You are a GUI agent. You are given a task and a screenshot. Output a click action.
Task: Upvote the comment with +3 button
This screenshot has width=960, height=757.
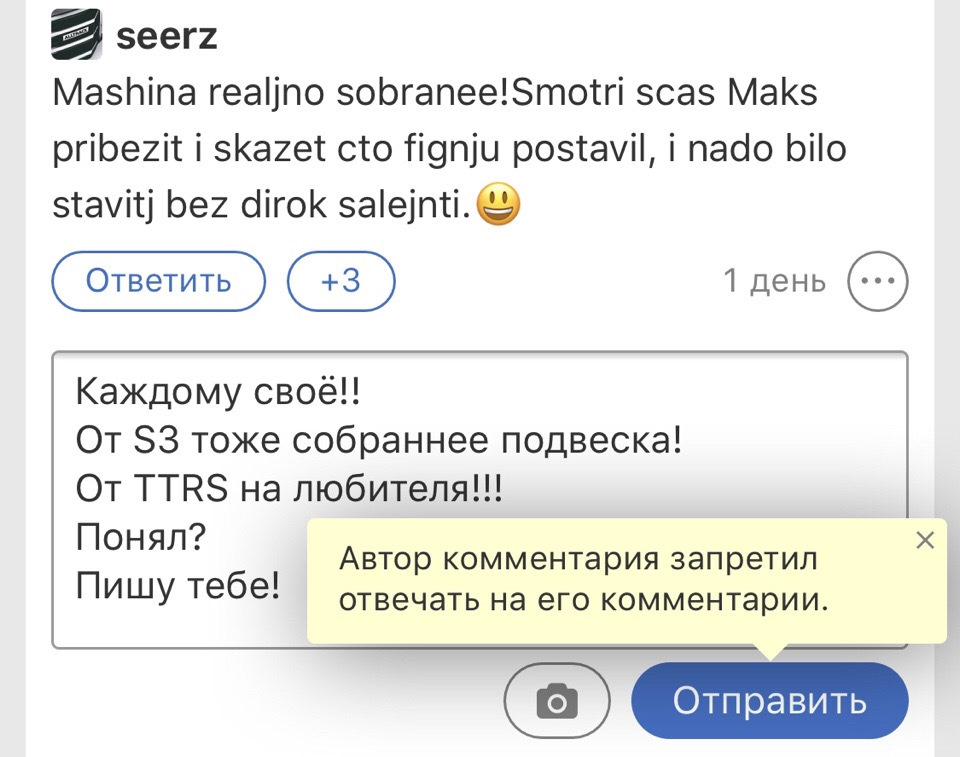coord(341,281)
